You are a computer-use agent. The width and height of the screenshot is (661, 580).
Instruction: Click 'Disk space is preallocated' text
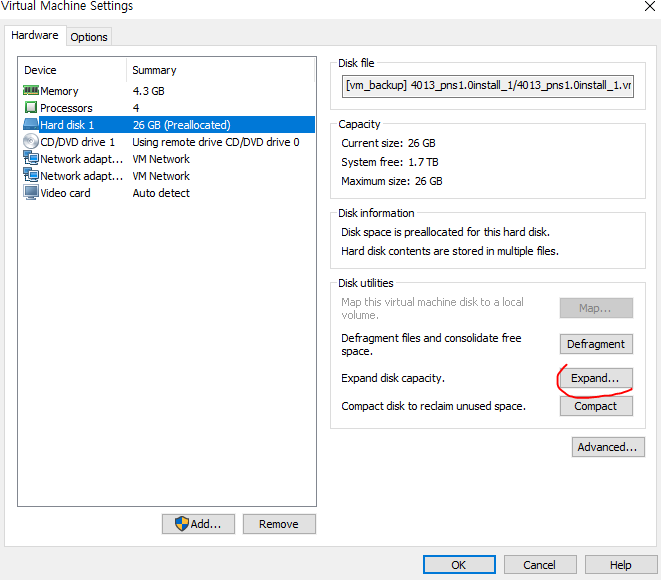(446, 232)
